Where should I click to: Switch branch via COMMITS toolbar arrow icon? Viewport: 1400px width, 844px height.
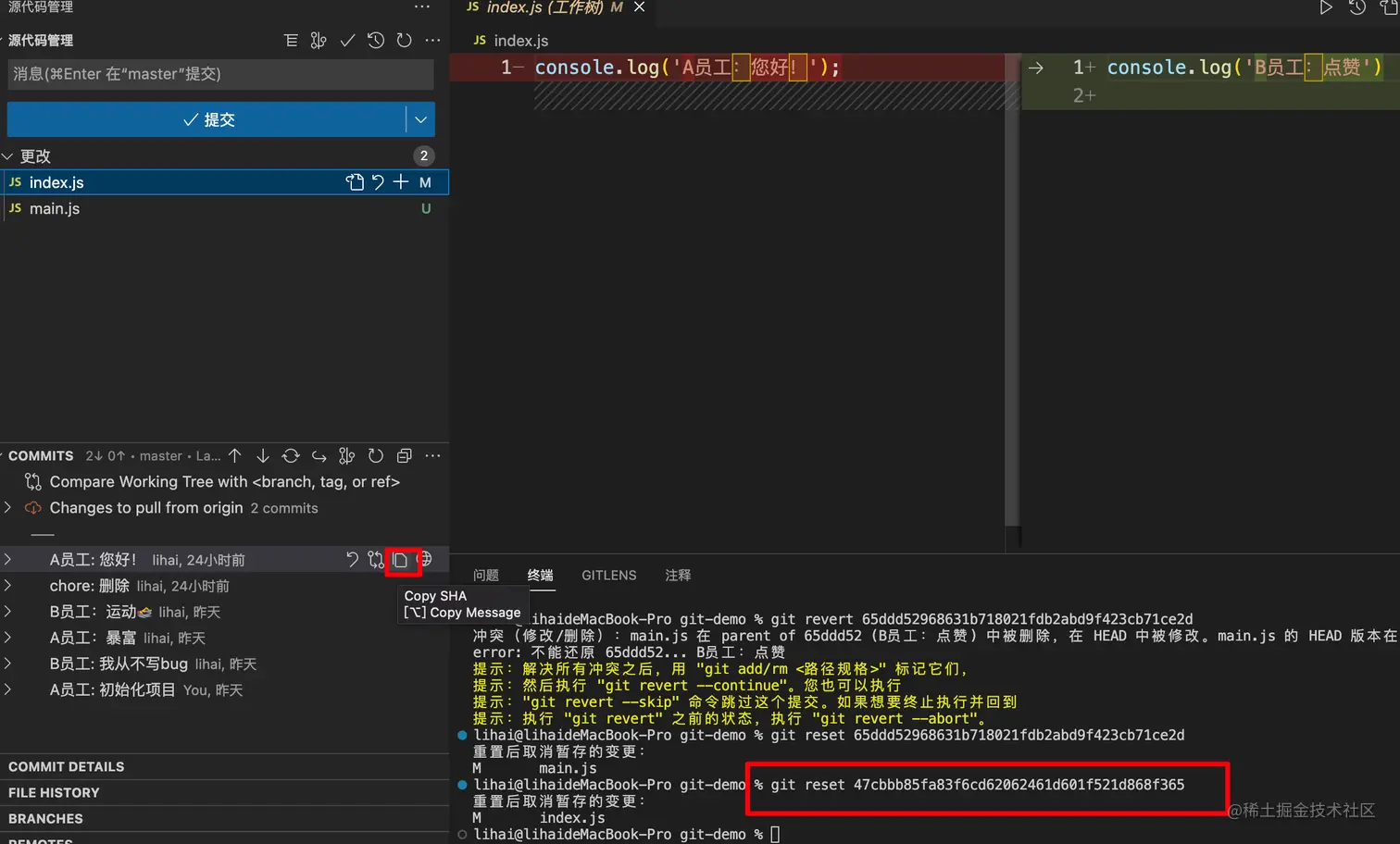(319, 455)
